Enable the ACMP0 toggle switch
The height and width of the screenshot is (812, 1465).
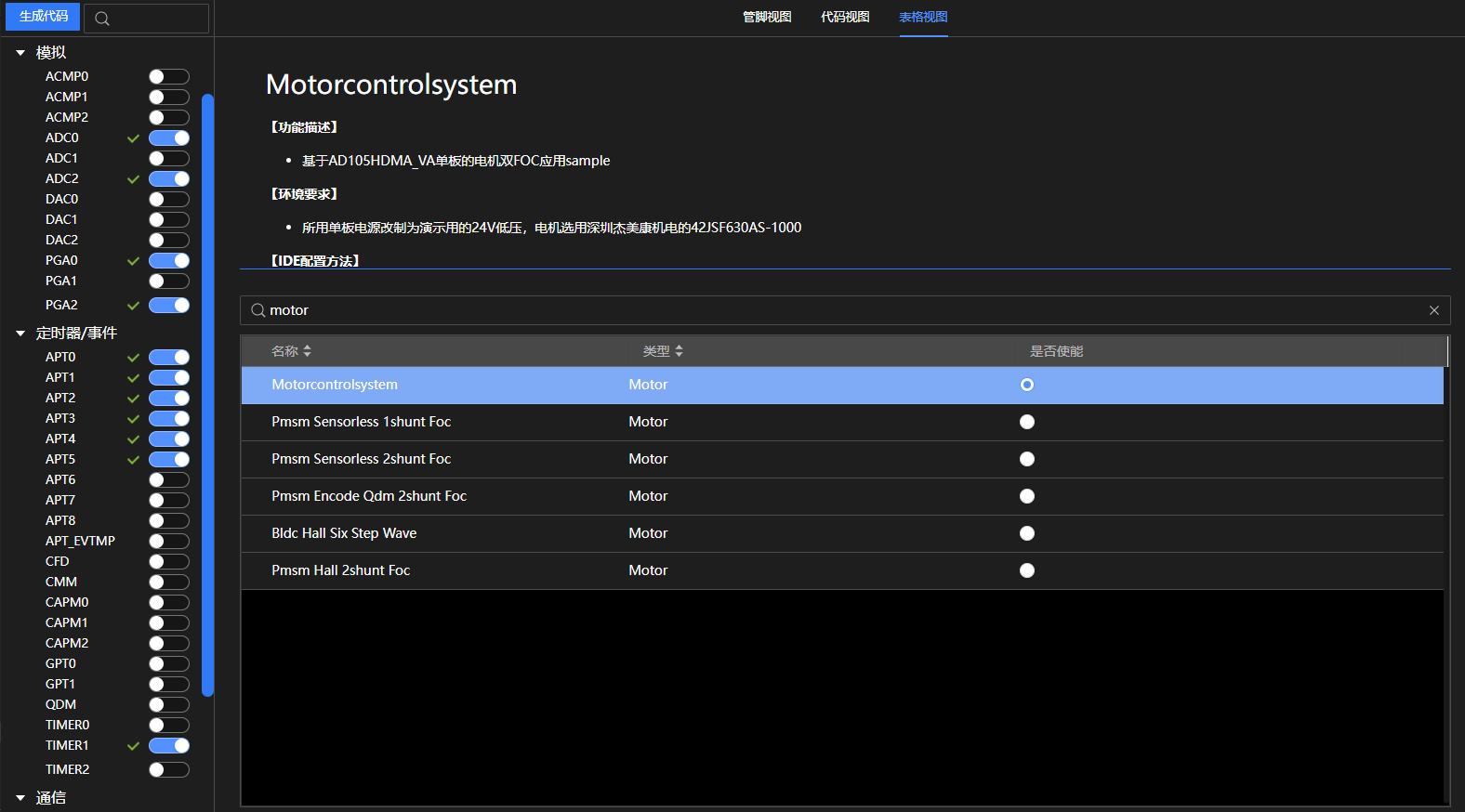pyautogui.click(x=168, y=77)
